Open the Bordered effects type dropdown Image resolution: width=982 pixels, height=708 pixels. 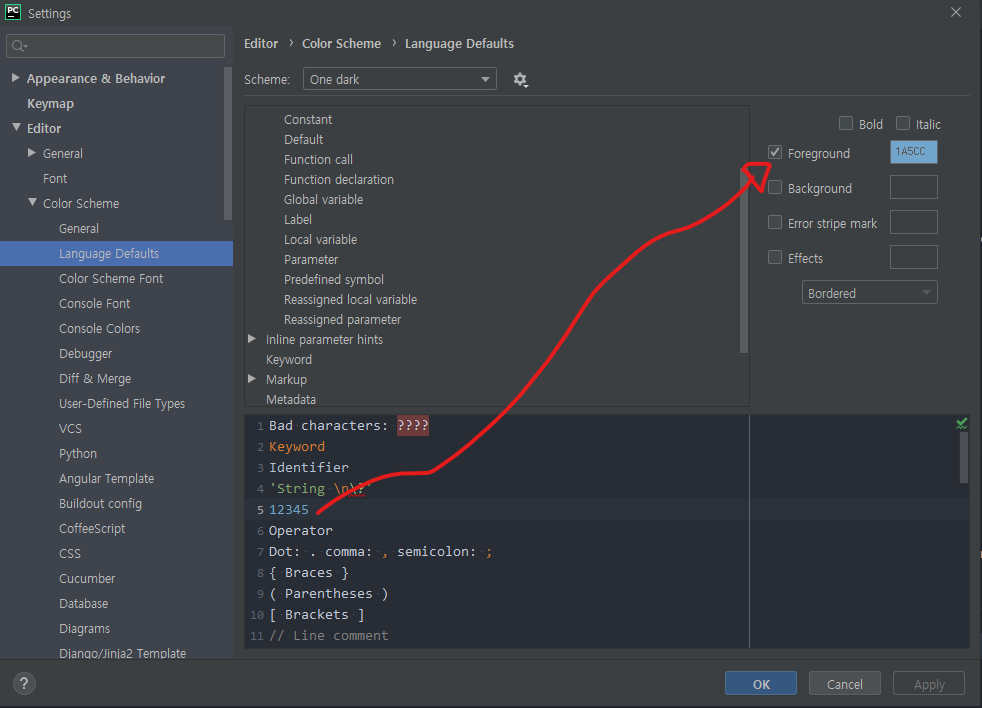(x=869, y=293)
